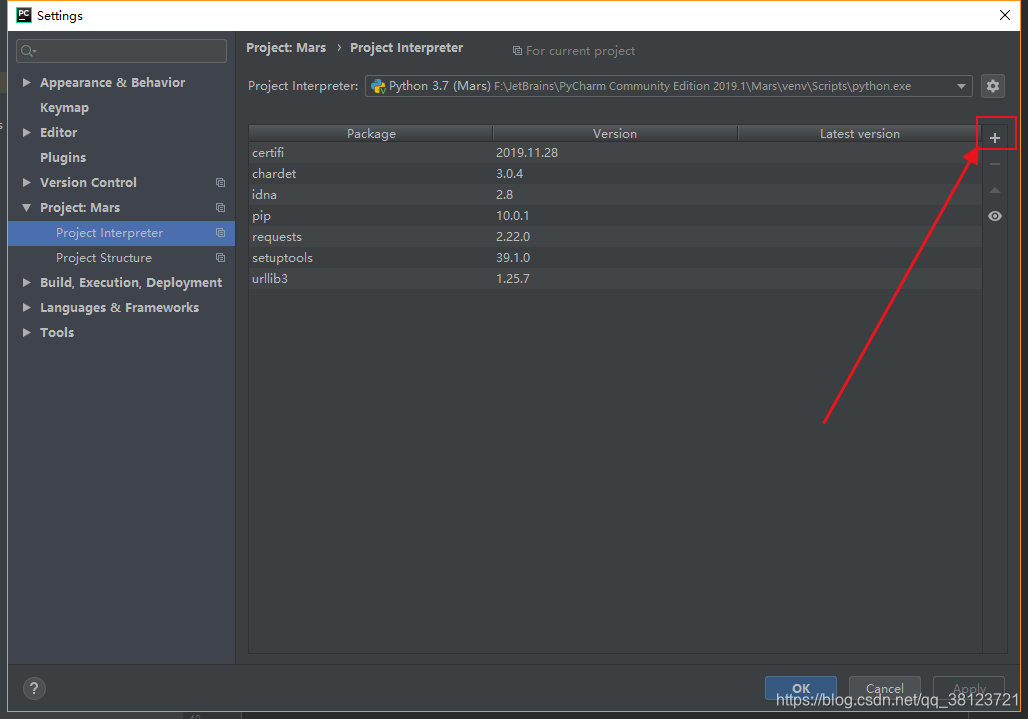Viewport: 1028px width, 719px height.
Task: Toggle the show early releases eye icon
Action: 995,216
